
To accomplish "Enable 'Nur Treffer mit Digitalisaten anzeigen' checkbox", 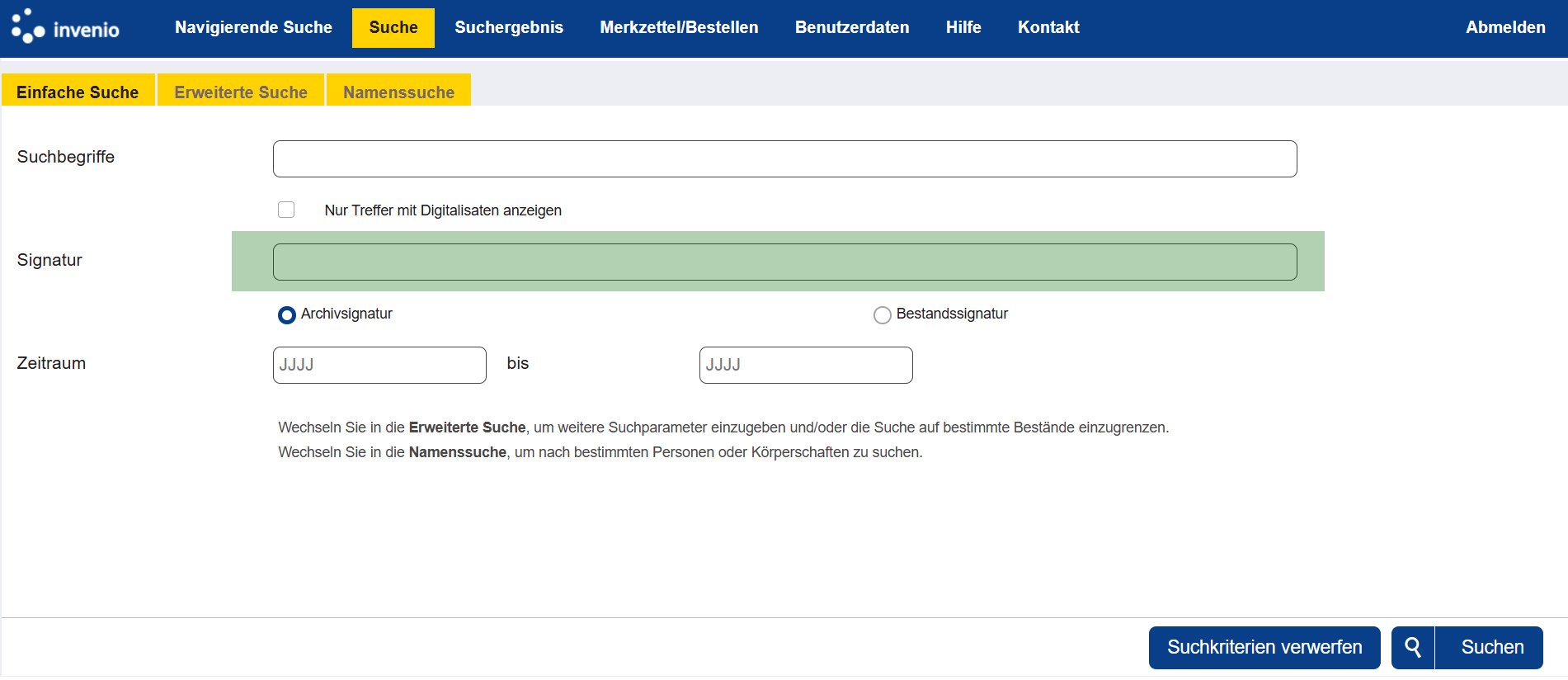I will [286, 210].
